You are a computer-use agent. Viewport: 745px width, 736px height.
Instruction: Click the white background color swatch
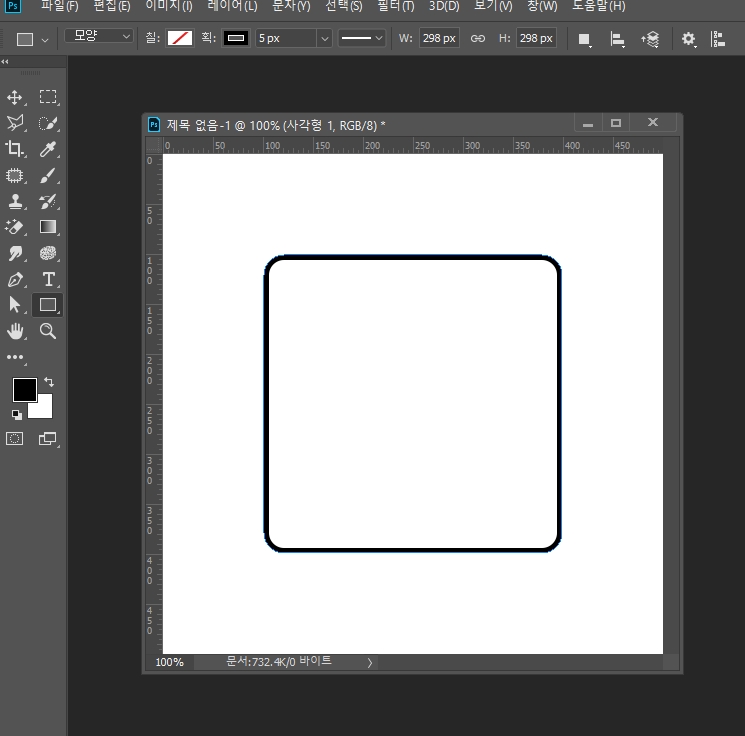[x=44, y=410]
